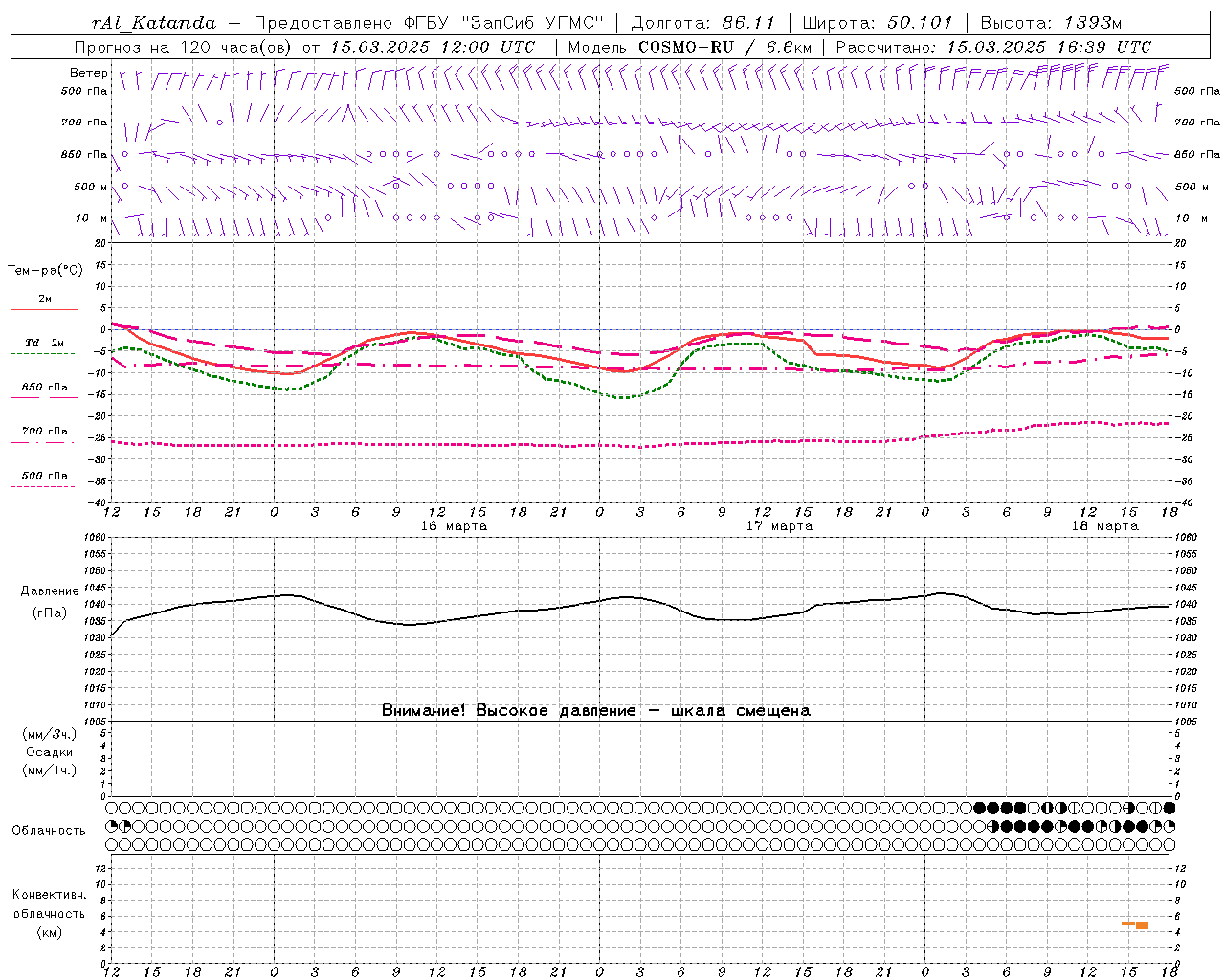This screenshot has width=1225, height=980.
Task: Click the Тем-ра(°C) temperature axis label
Action: (45, 271)
